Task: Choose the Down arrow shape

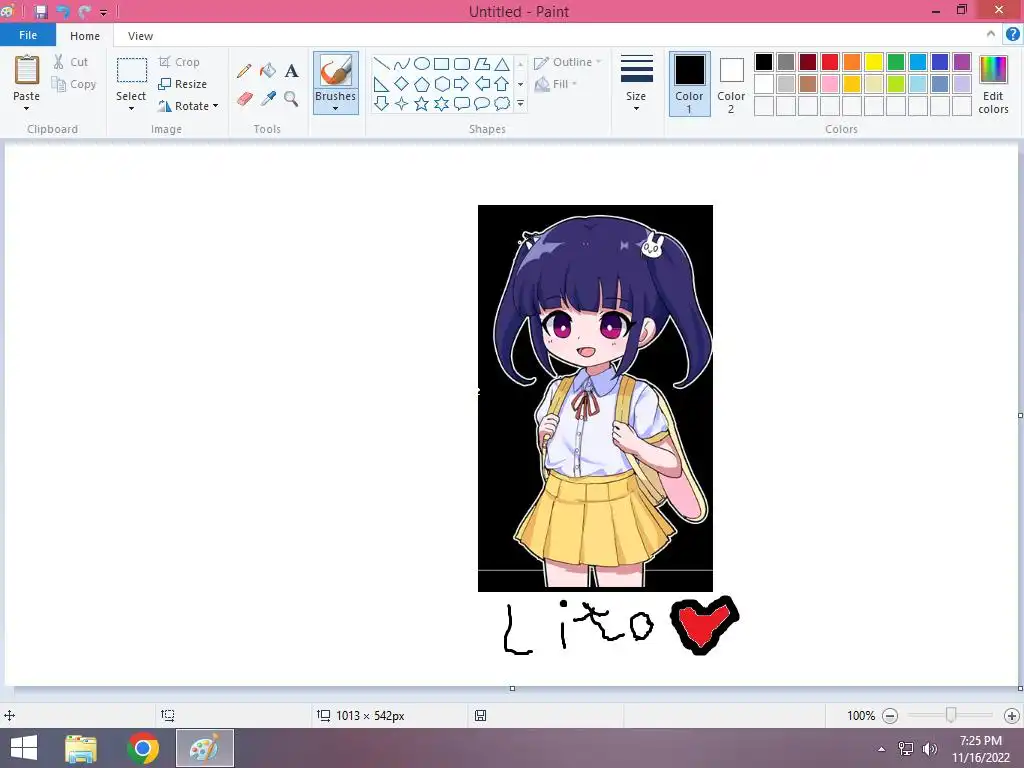Action: tap(381, 103)
